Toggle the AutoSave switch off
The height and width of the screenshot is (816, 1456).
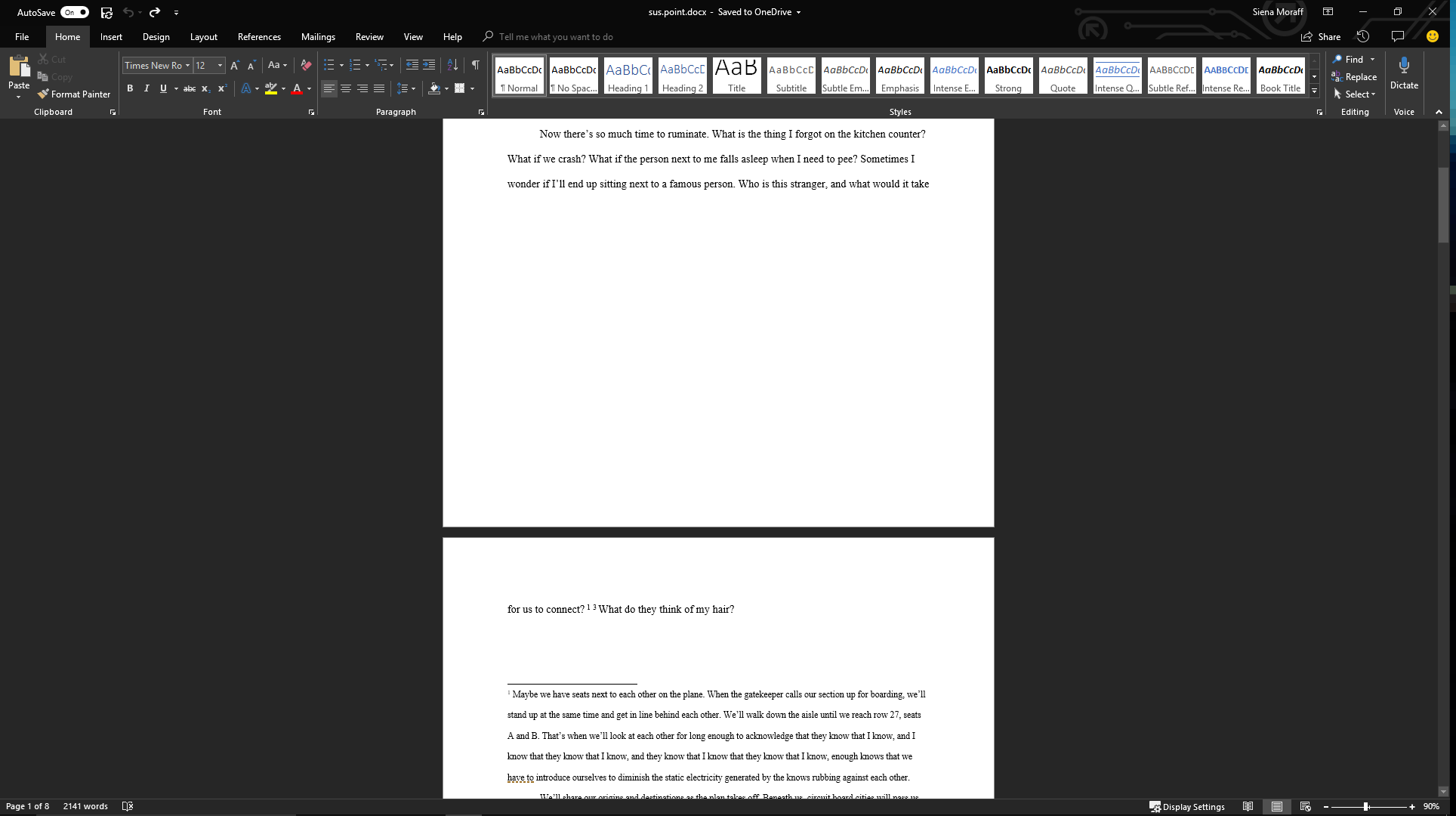tap(75, 12)
